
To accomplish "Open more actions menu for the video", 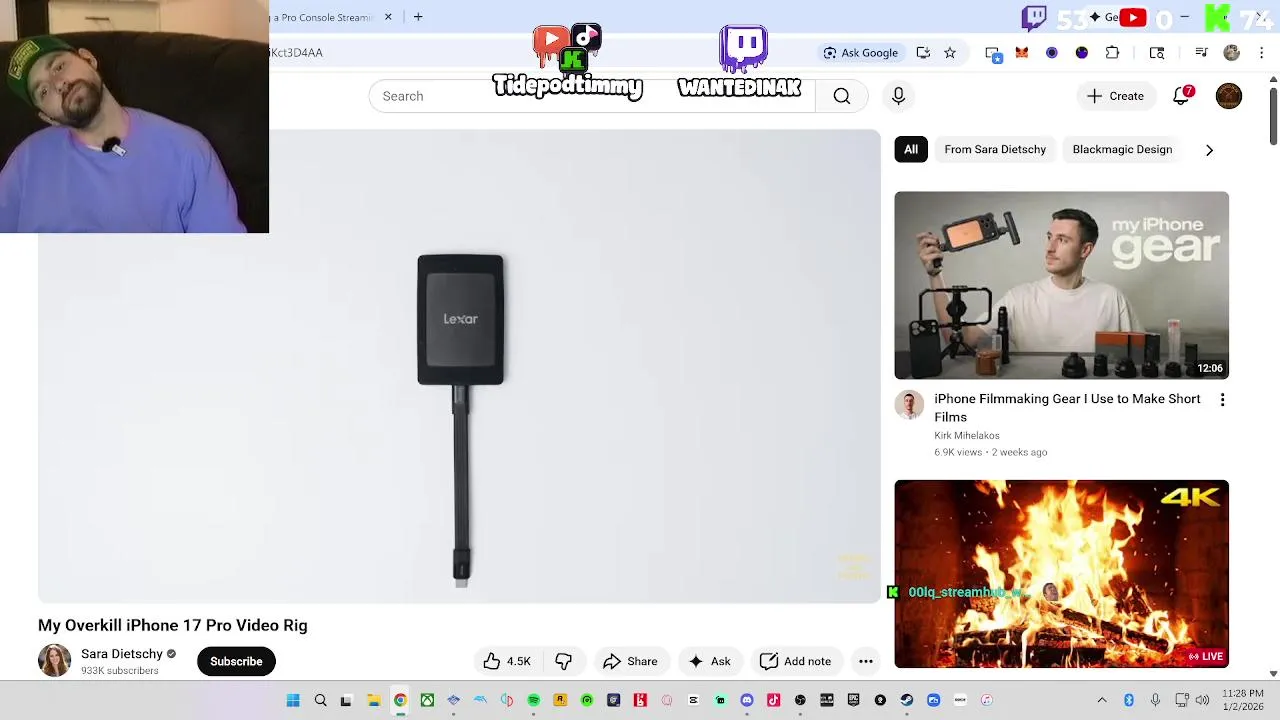I will (866, 661).
